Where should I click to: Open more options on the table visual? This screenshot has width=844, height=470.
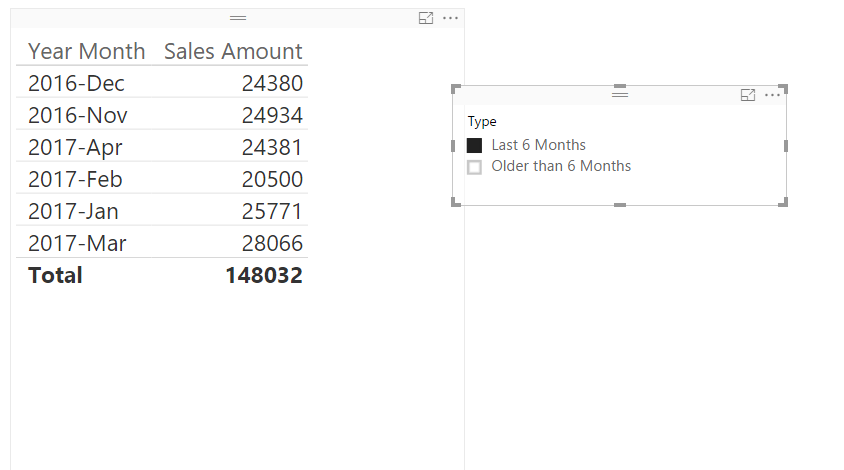[x=451, y=18]
